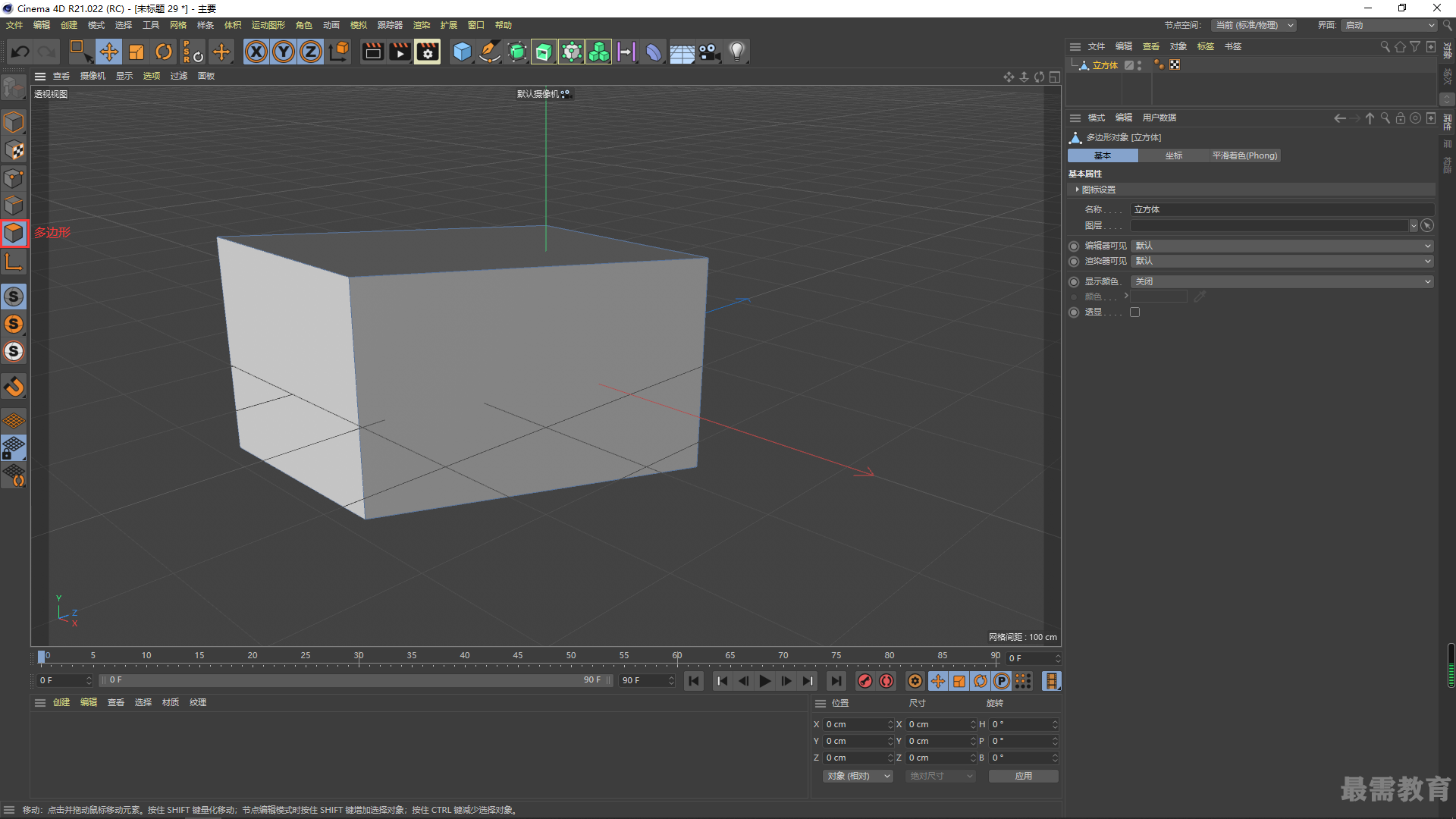The height and width of the screenshot is (819, 1456).
Task: Enable Axis mode in left sidebar
Action: click(14, 262)
